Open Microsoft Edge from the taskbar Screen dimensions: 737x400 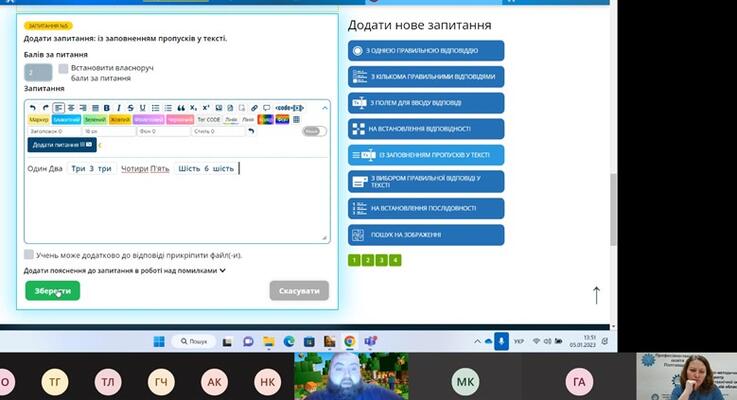coord(289,341)
